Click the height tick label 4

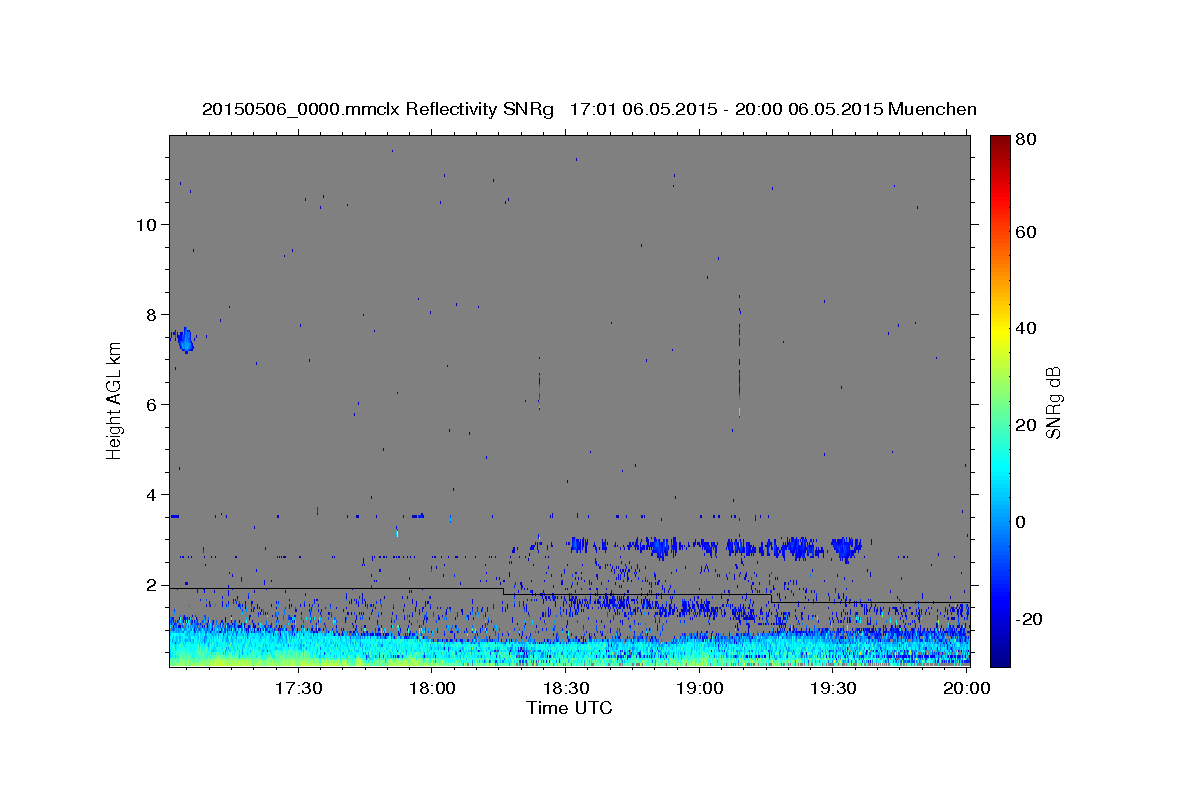point(152,495)
